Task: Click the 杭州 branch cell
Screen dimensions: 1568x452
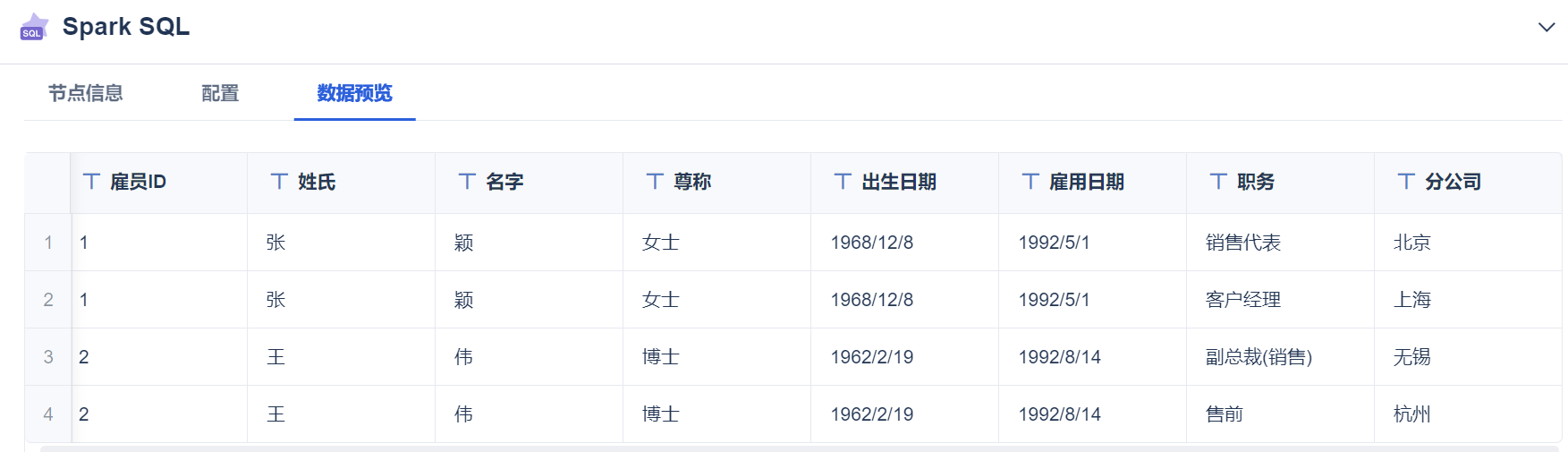Action: [1412, 414]
